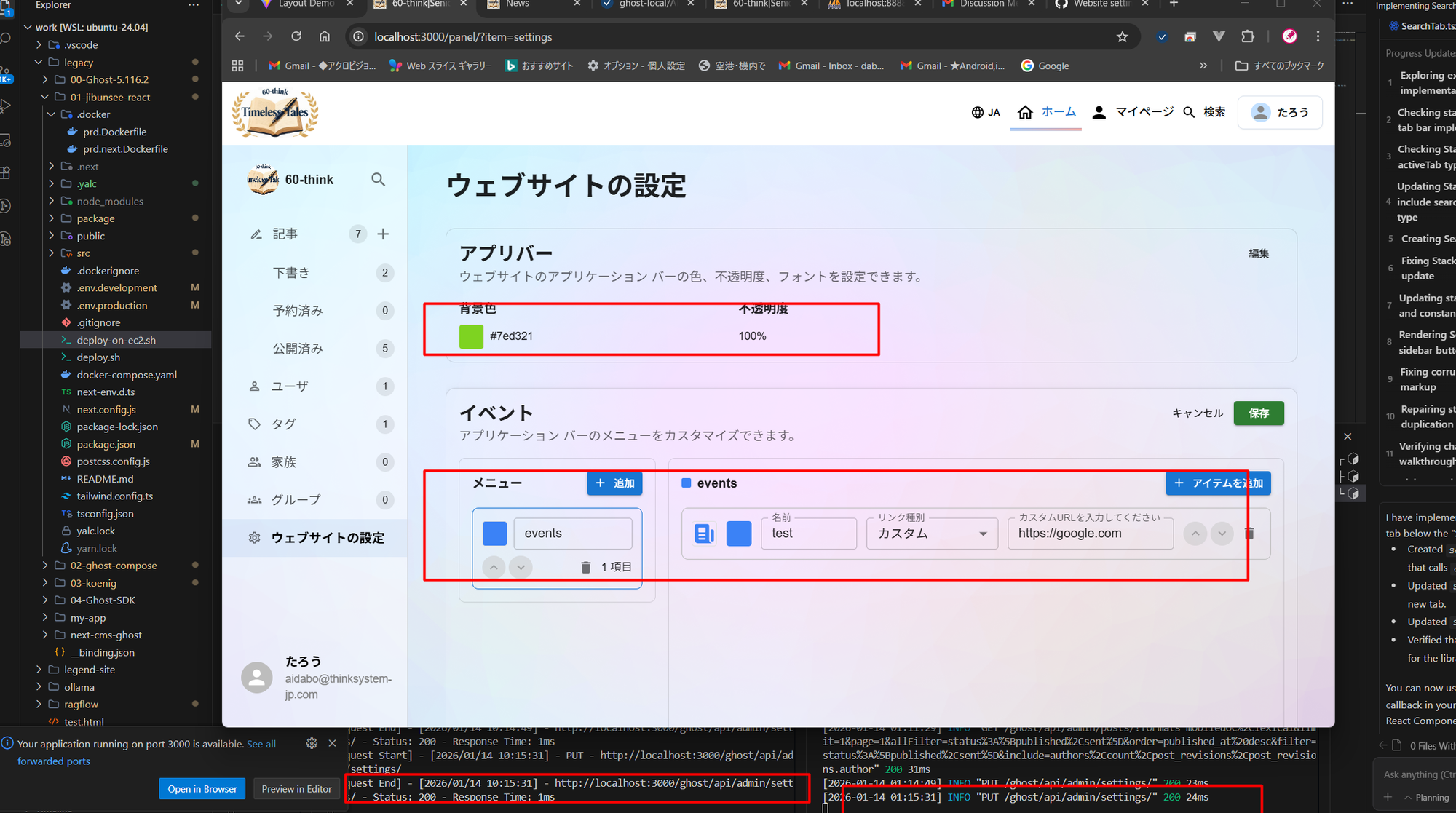
Task: Bookmark this page with star icon
Action: pos(1122,36)
